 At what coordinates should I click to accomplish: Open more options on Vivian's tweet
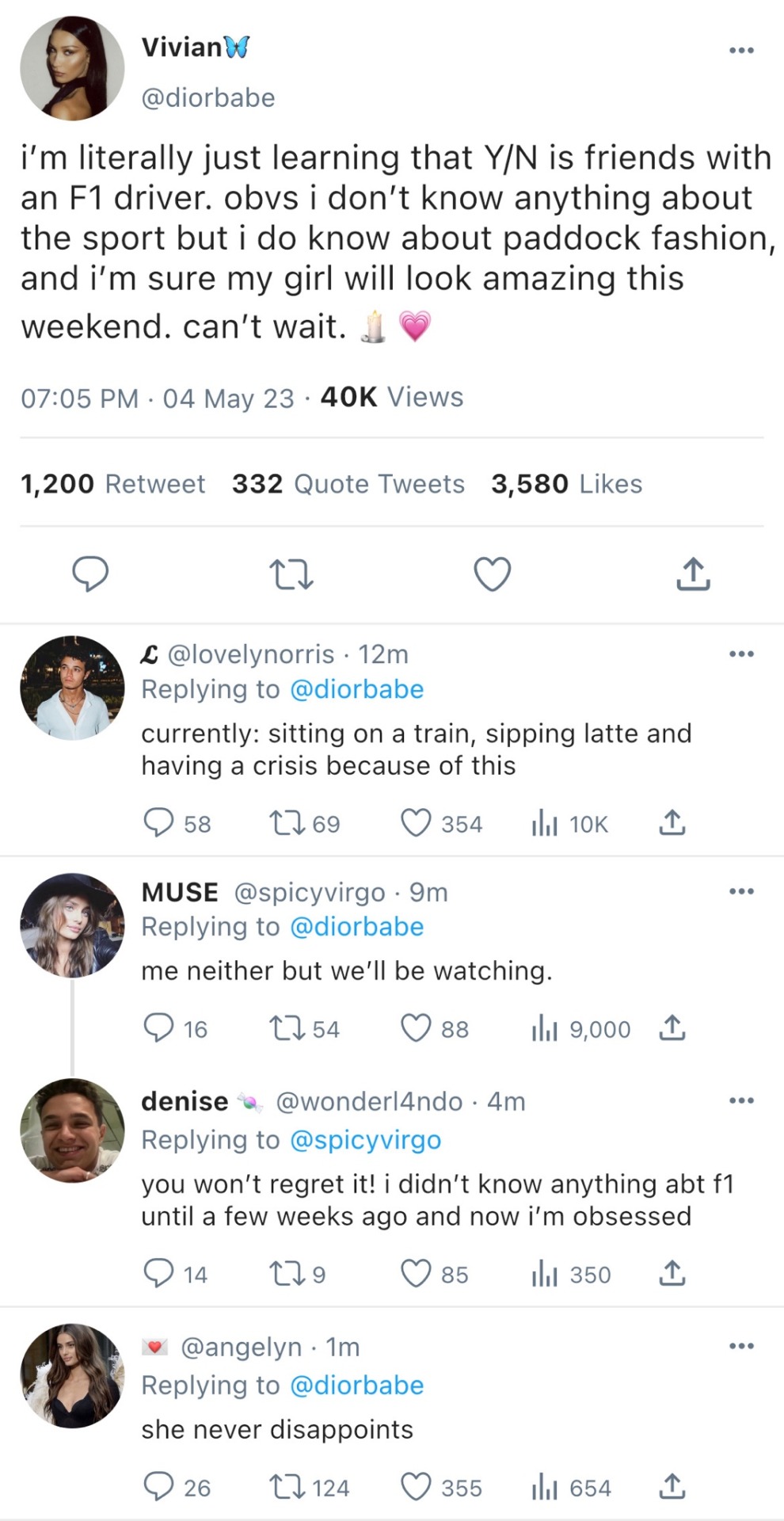[x=741, y=51]
